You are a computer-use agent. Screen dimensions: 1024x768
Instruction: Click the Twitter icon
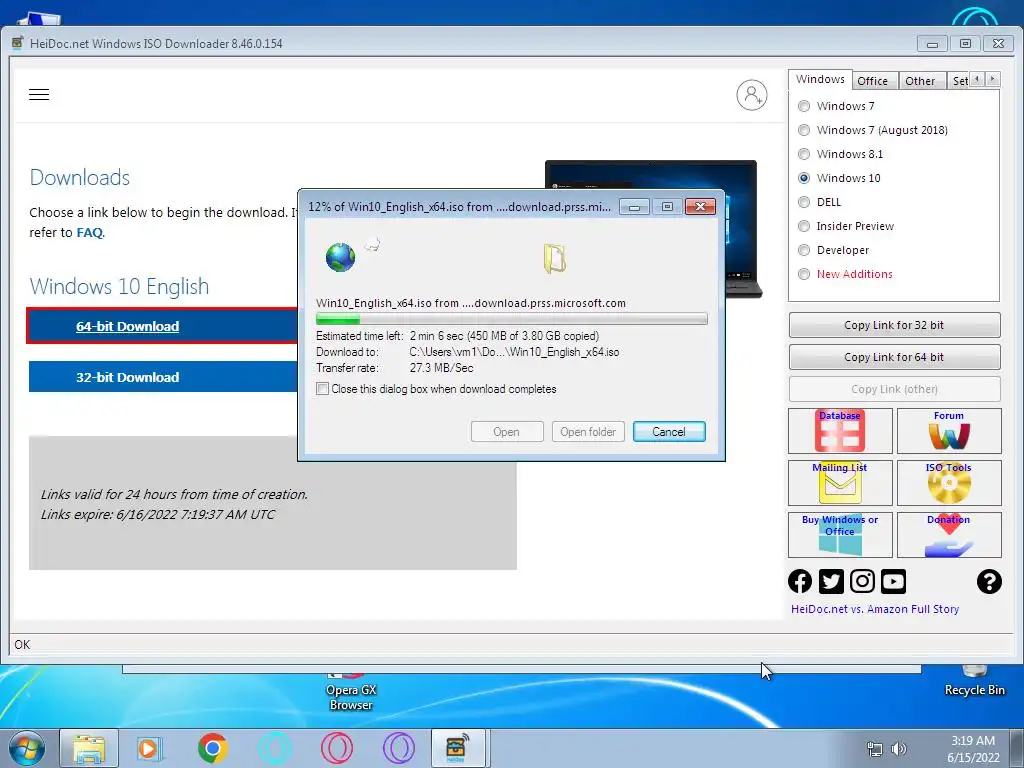tap(831, 581)
